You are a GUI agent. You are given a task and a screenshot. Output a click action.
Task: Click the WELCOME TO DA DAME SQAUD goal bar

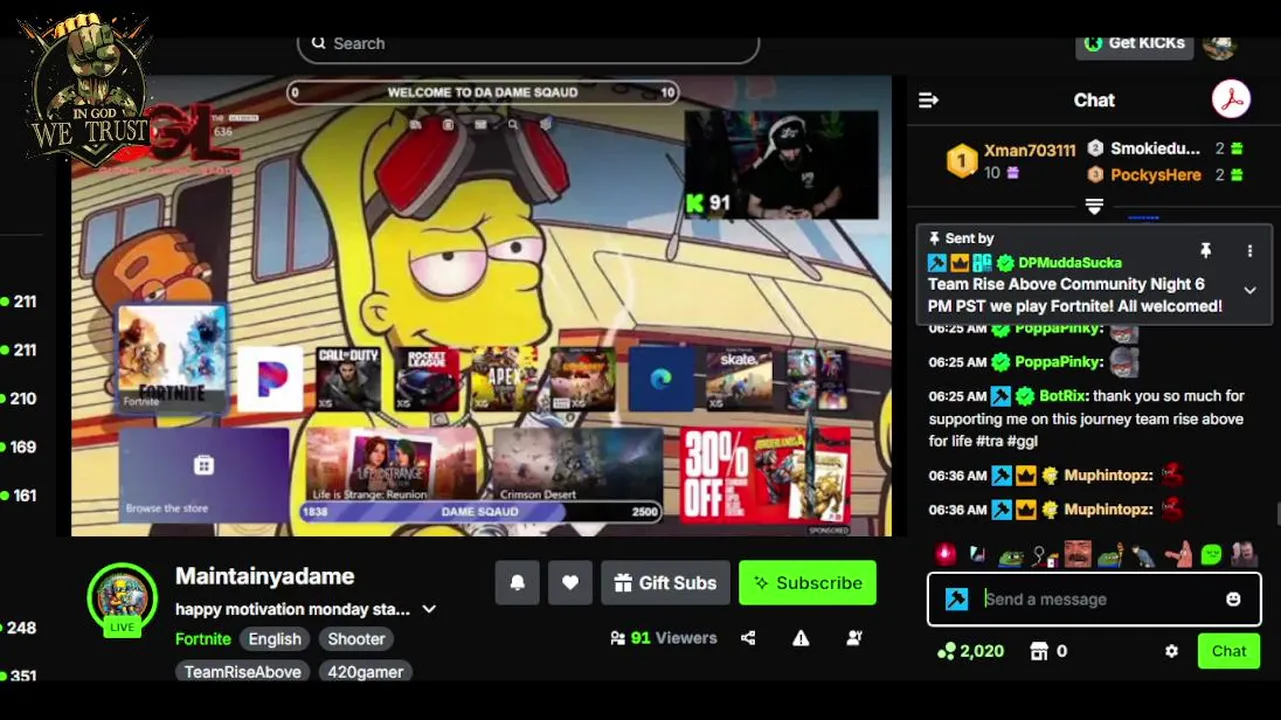[x=482, y=92]
